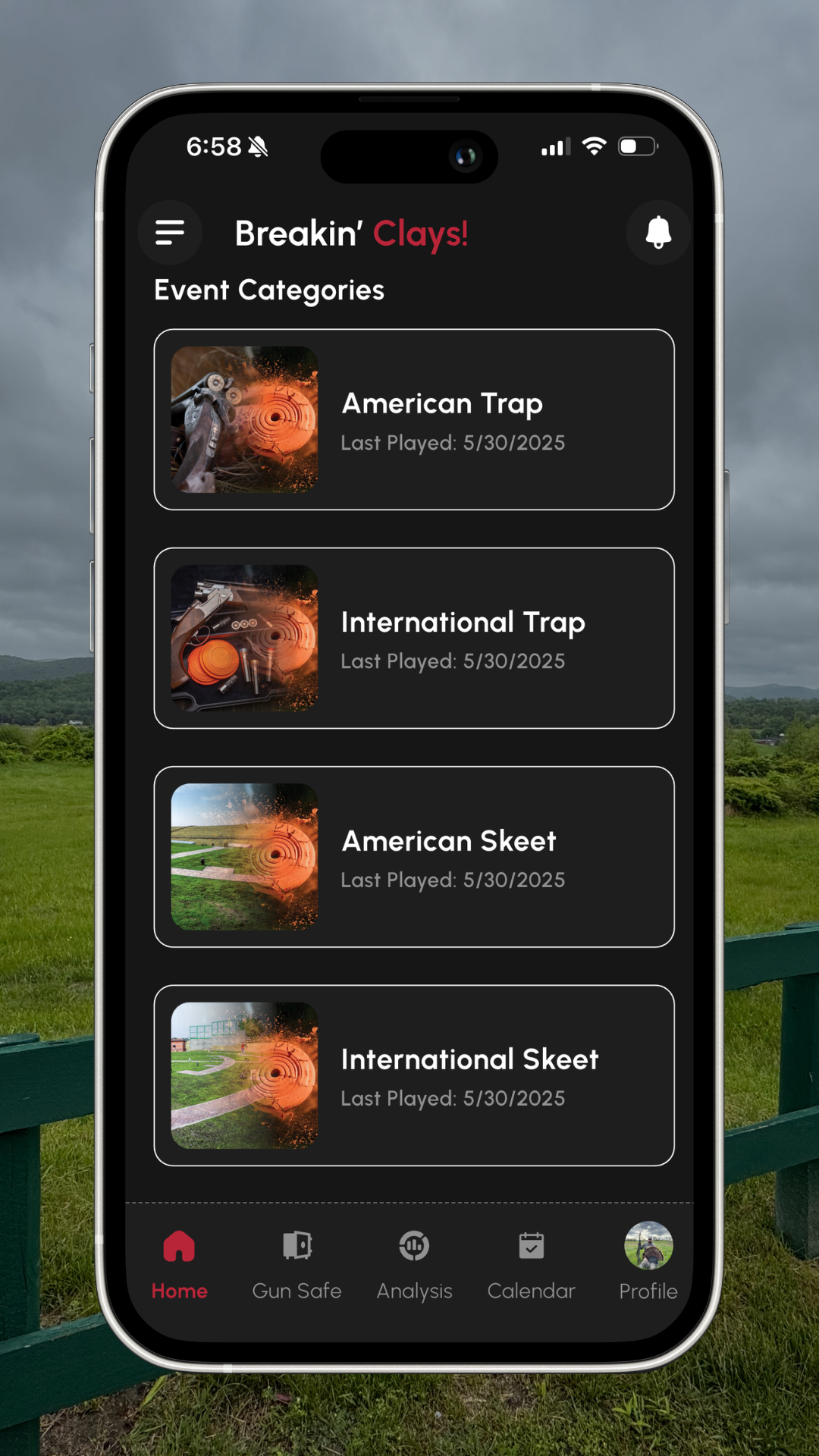
Task: Select the American Skeet thumbnail image
Action: tap(244, 857)
